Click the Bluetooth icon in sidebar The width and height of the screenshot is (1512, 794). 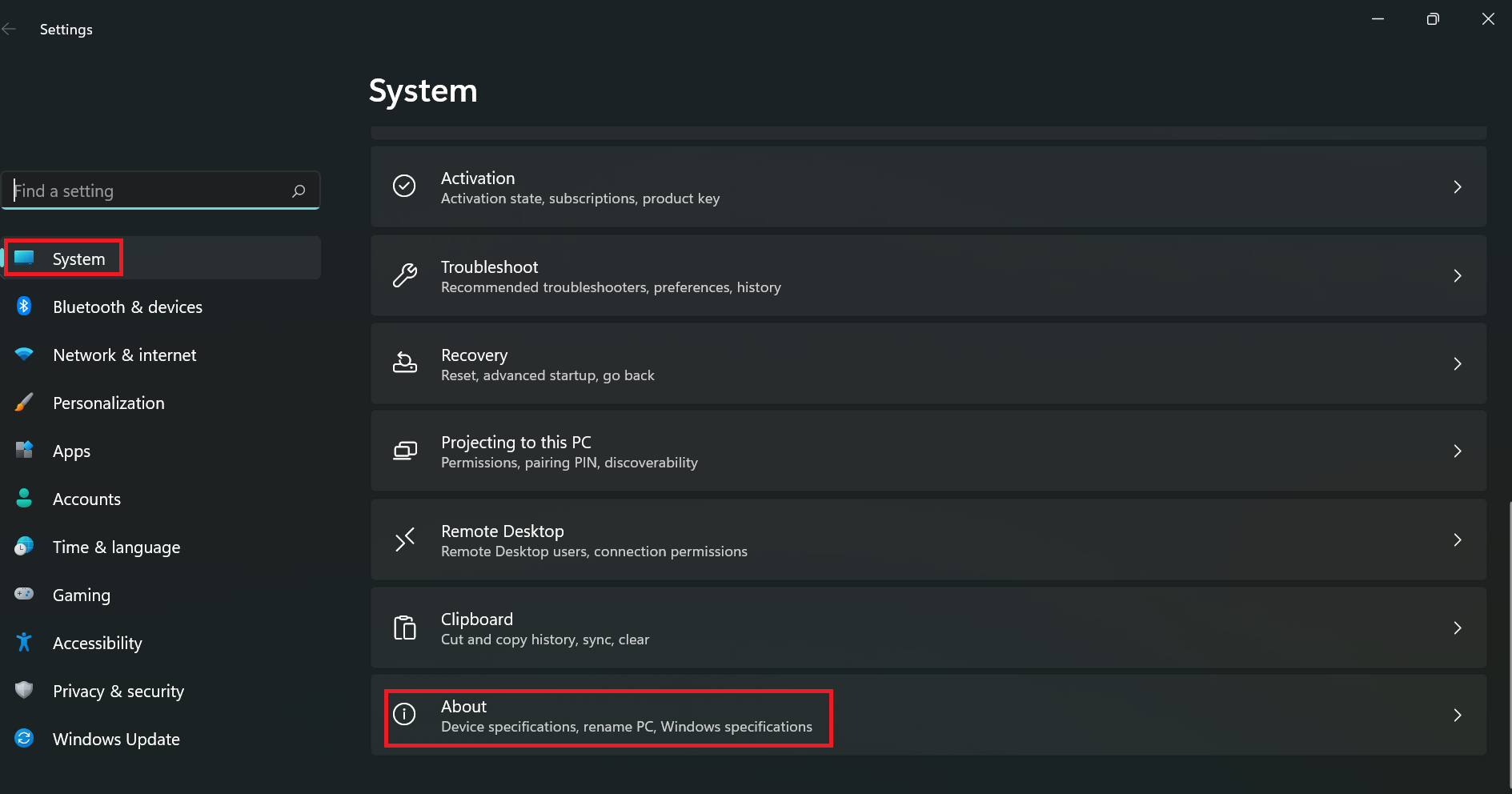click(x=24, y=306)
